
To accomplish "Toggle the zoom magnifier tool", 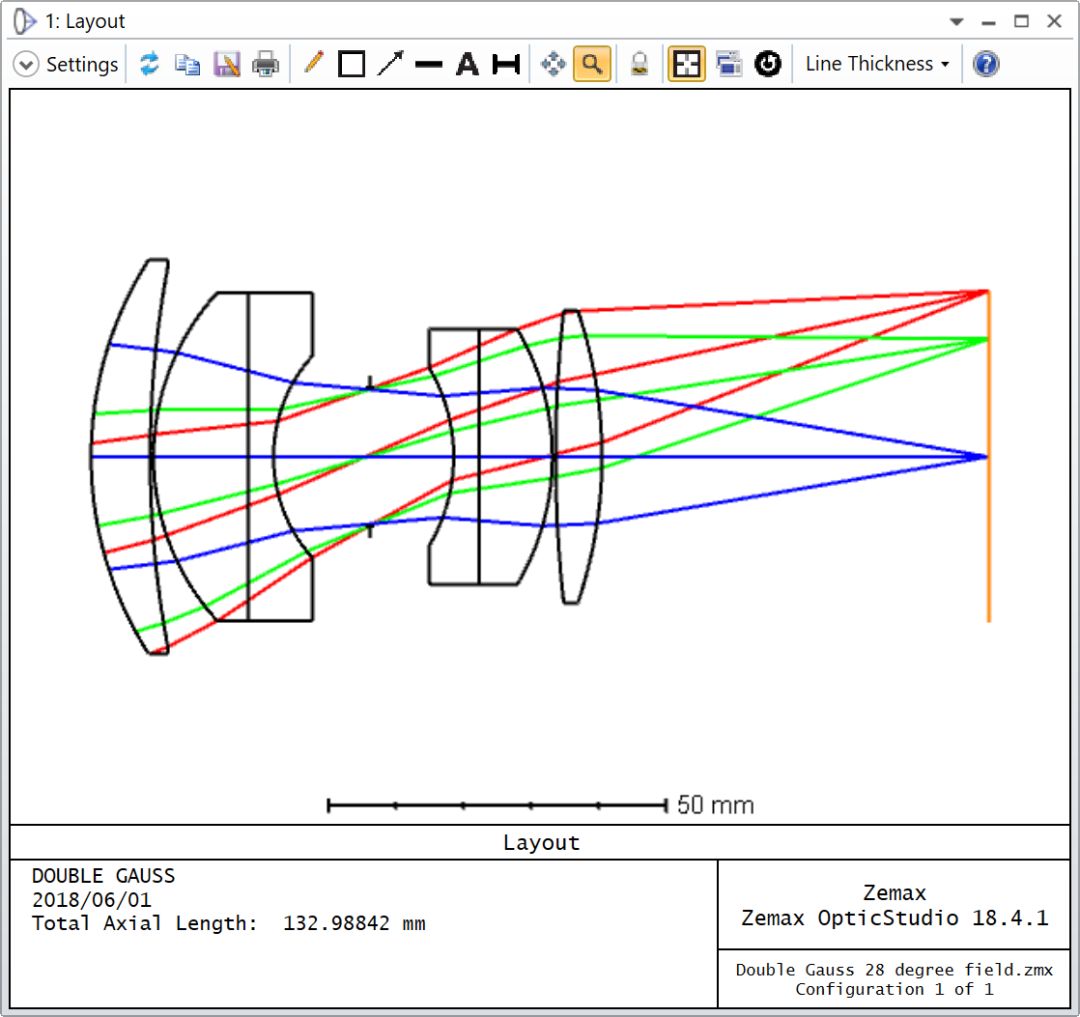I will coord(592,64).
